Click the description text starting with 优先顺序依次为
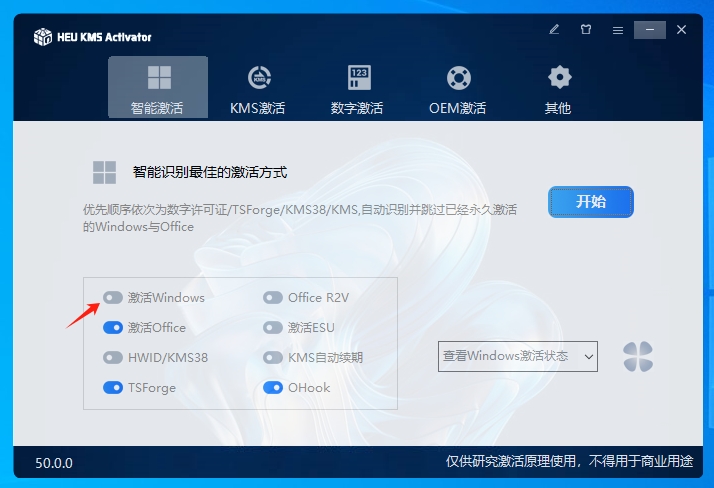Viewport: 714px width, 488px height. coord(300,218)
